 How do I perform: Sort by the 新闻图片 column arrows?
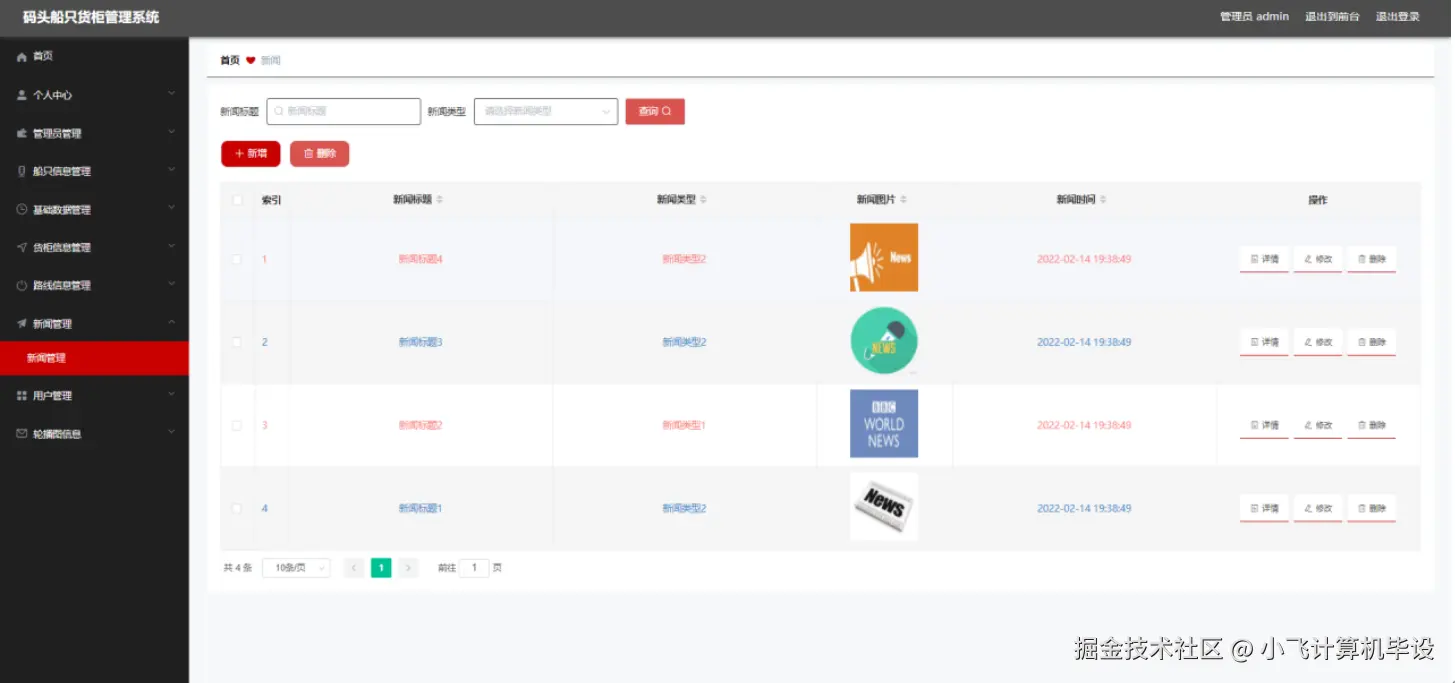coord(904,200)
